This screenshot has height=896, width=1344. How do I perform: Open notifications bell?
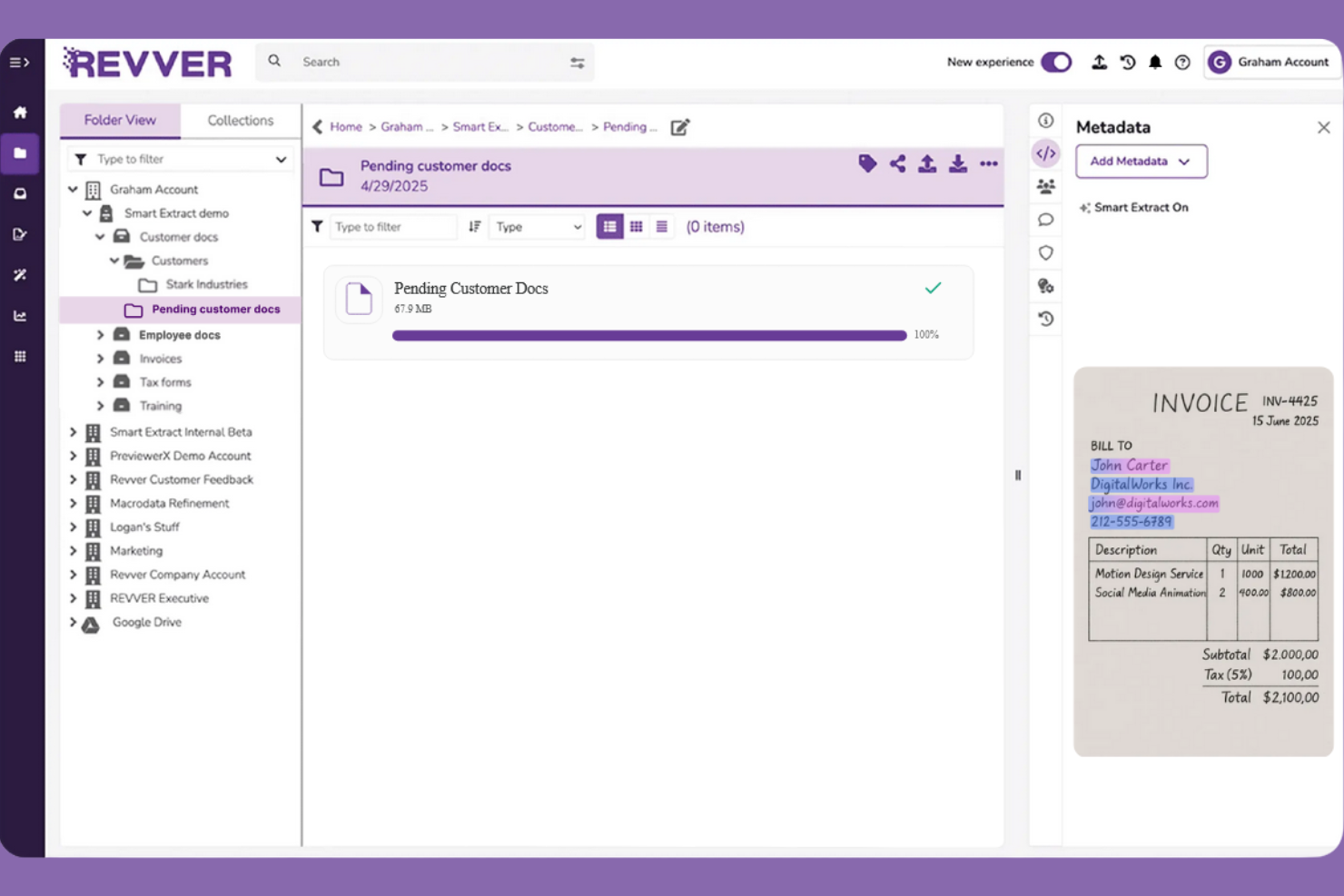click(x=1155, y=62)
